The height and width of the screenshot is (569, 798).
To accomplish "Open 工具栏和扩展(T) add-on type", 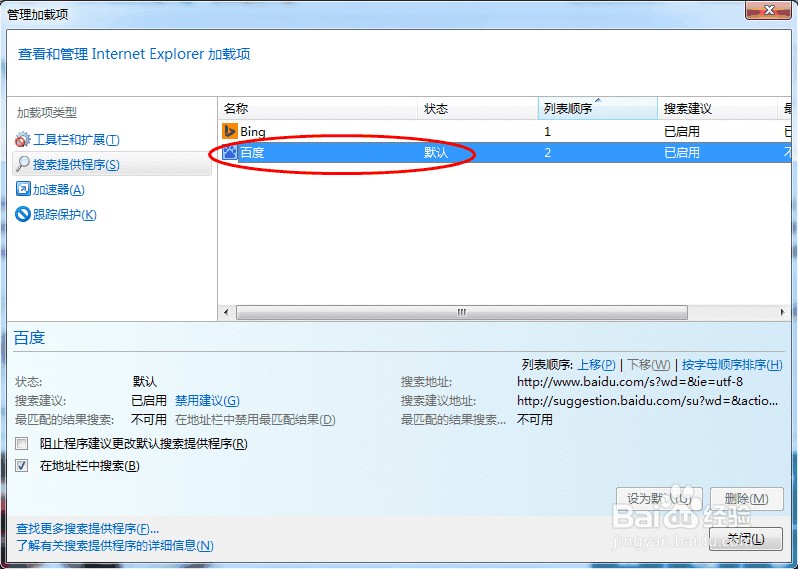I will 76,139.
